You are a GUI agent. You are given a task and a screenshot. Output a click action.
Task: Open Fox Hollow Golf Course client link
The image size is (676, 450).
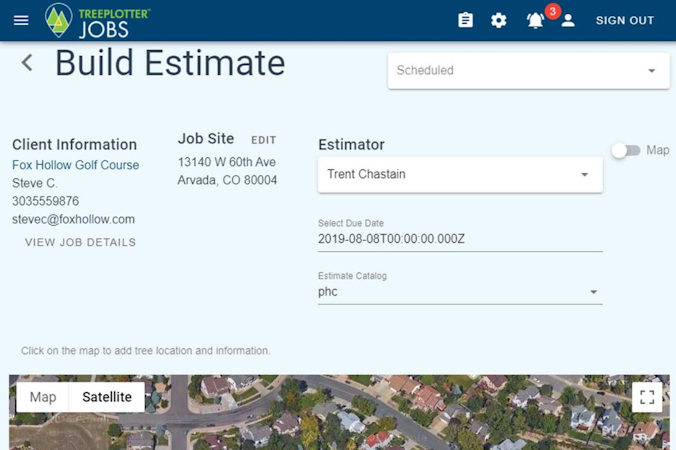click(x=75, y=165)
